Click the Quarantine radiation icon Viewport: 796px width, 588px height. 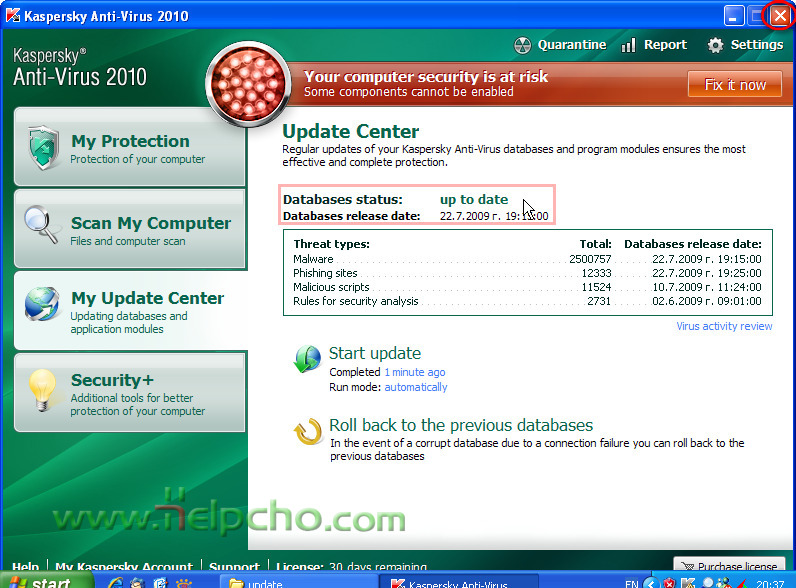(x=522, y=45)
